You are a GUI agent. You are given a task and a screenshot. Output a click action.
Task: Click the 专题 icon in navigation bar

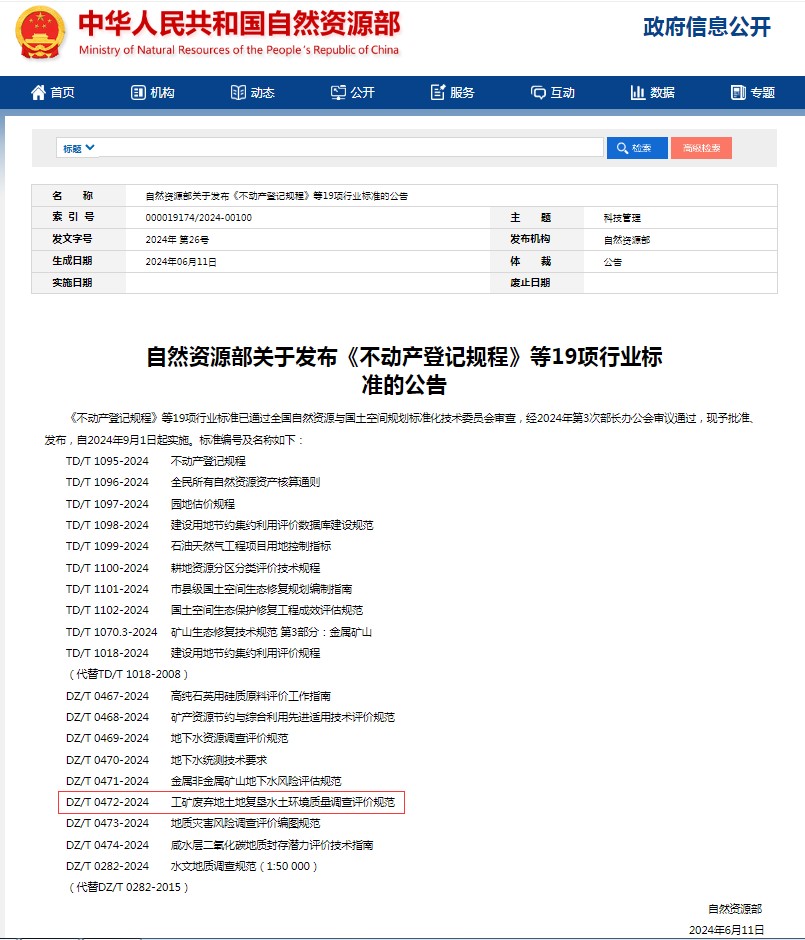[x=738, y=93]
